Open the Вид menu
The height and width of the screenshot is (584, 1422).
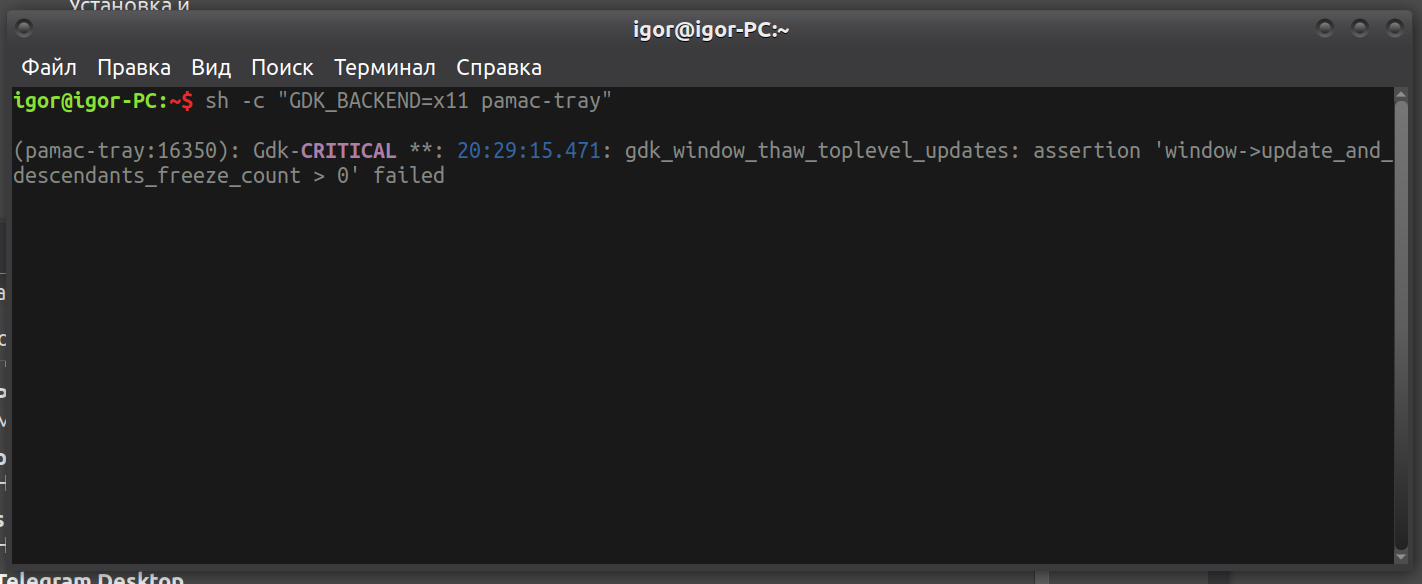tap(211, 68)
